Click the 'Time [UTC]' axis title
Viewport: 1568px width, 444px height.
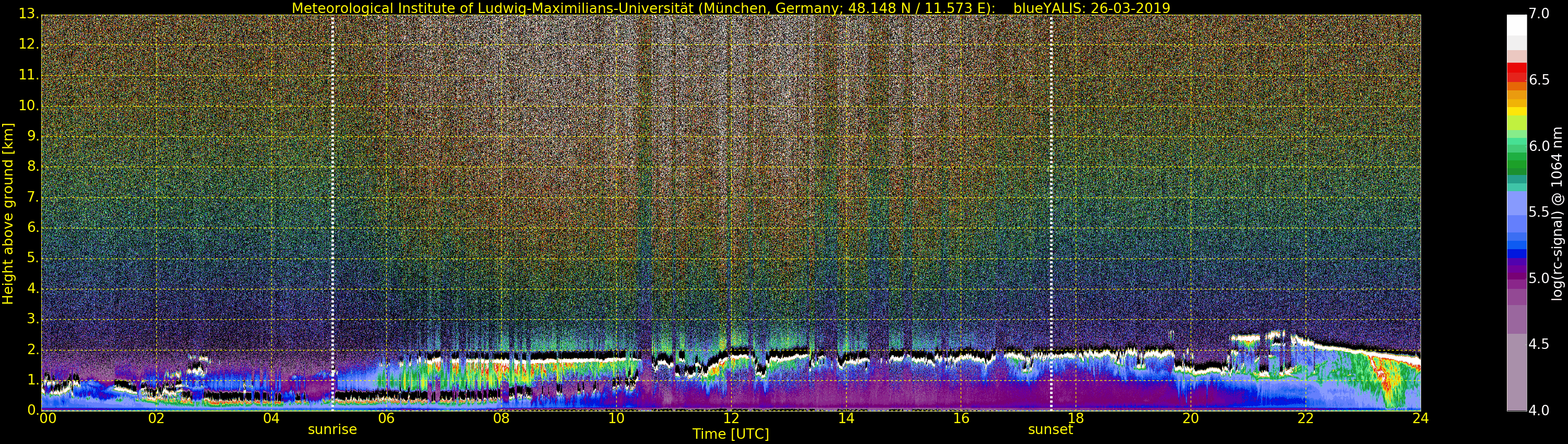(731, 434)
